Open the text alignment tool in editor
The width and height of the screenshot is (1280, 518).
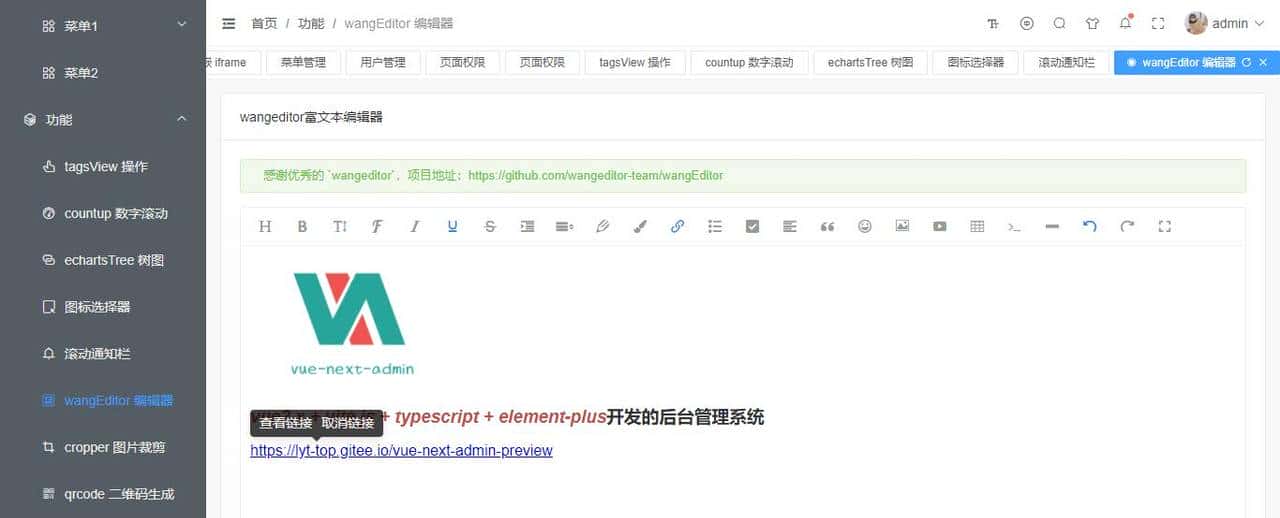(790, 227)
